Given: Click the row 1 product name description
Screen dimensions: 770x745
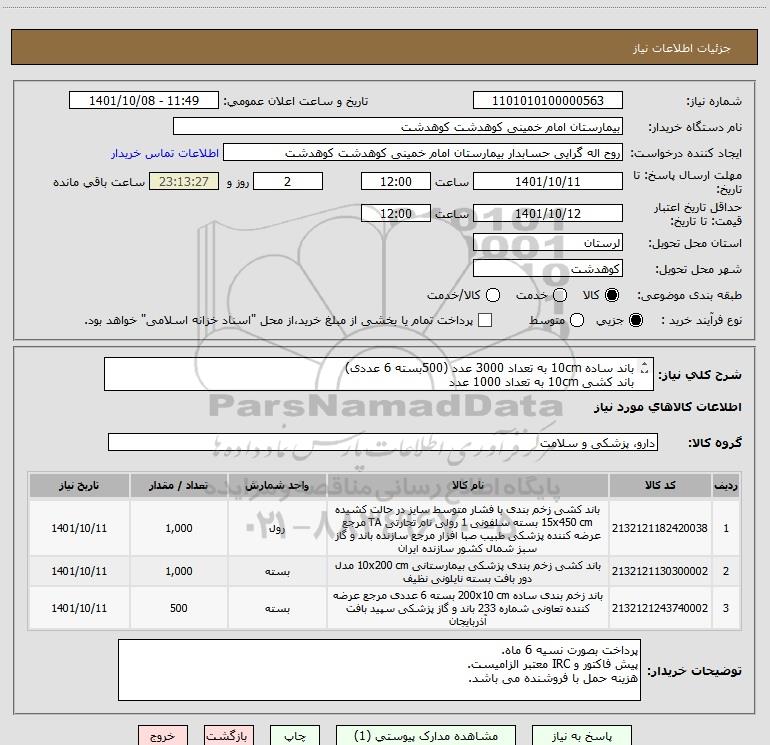Looking at the screenshot, I should [x=468, y=528].
